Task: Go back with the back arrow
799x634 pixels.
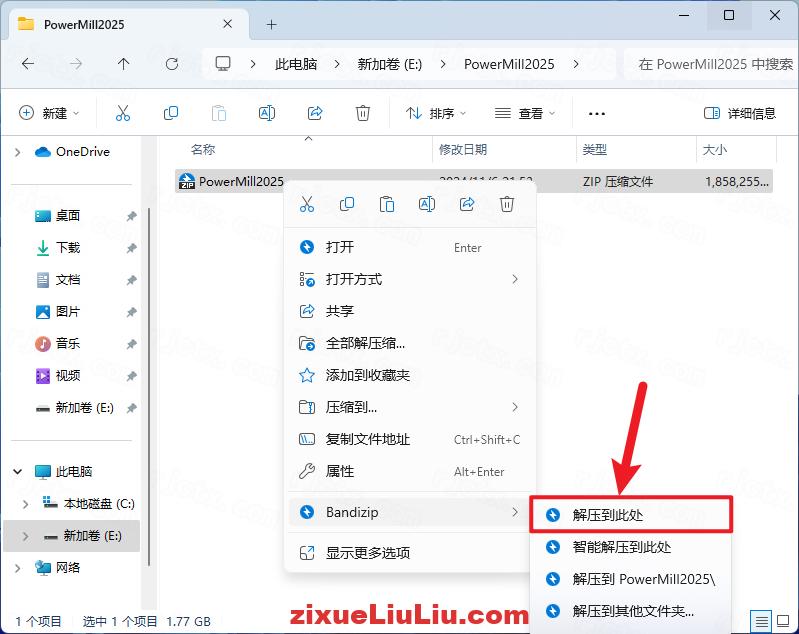Action: pos(28,64)
